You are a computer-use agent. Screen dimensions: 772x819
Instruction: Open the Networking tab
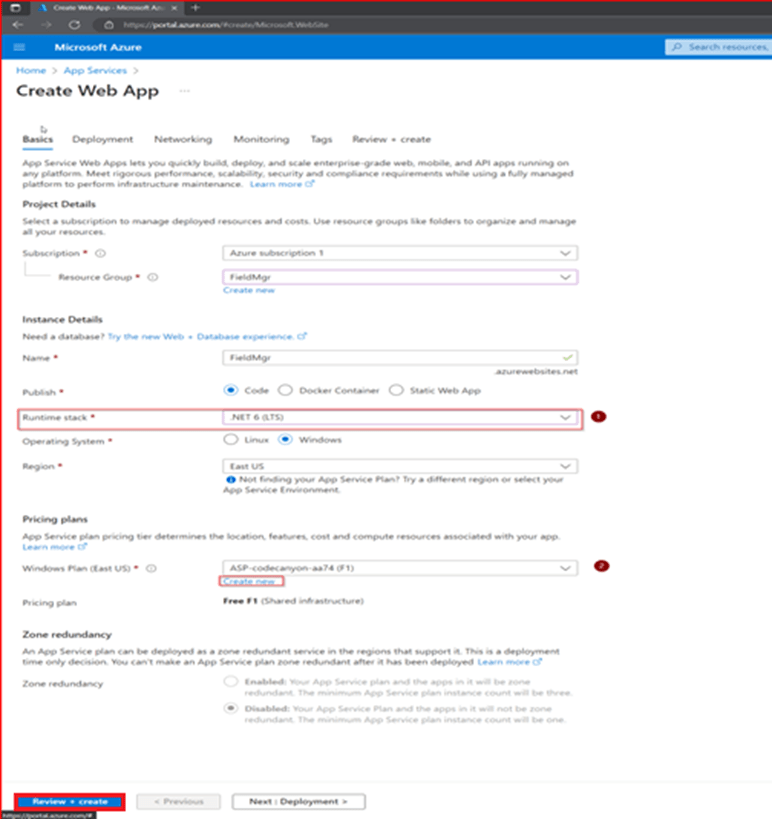tap(183, 139)
